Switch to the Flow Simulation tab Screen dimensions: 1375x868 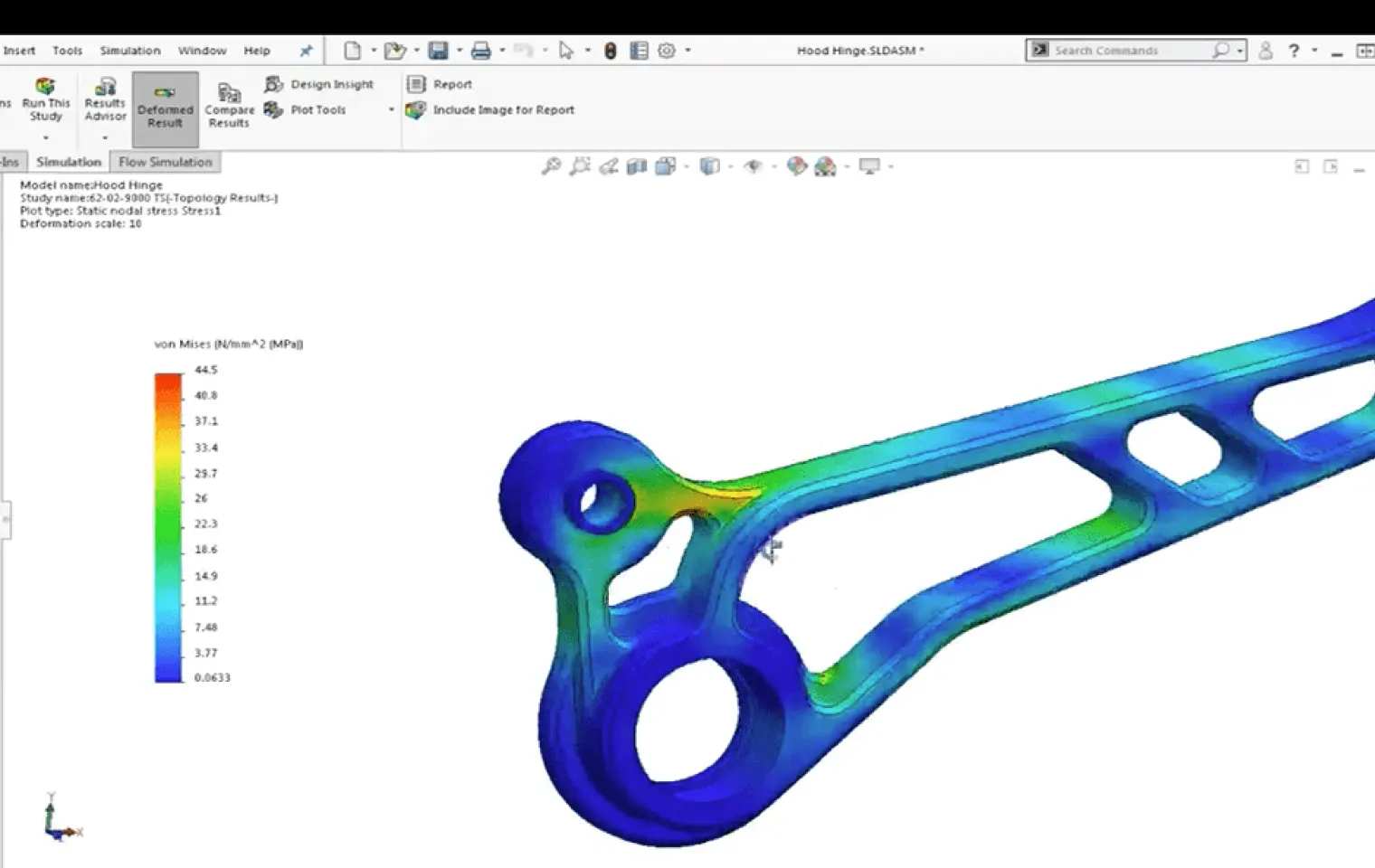(166, 162)
